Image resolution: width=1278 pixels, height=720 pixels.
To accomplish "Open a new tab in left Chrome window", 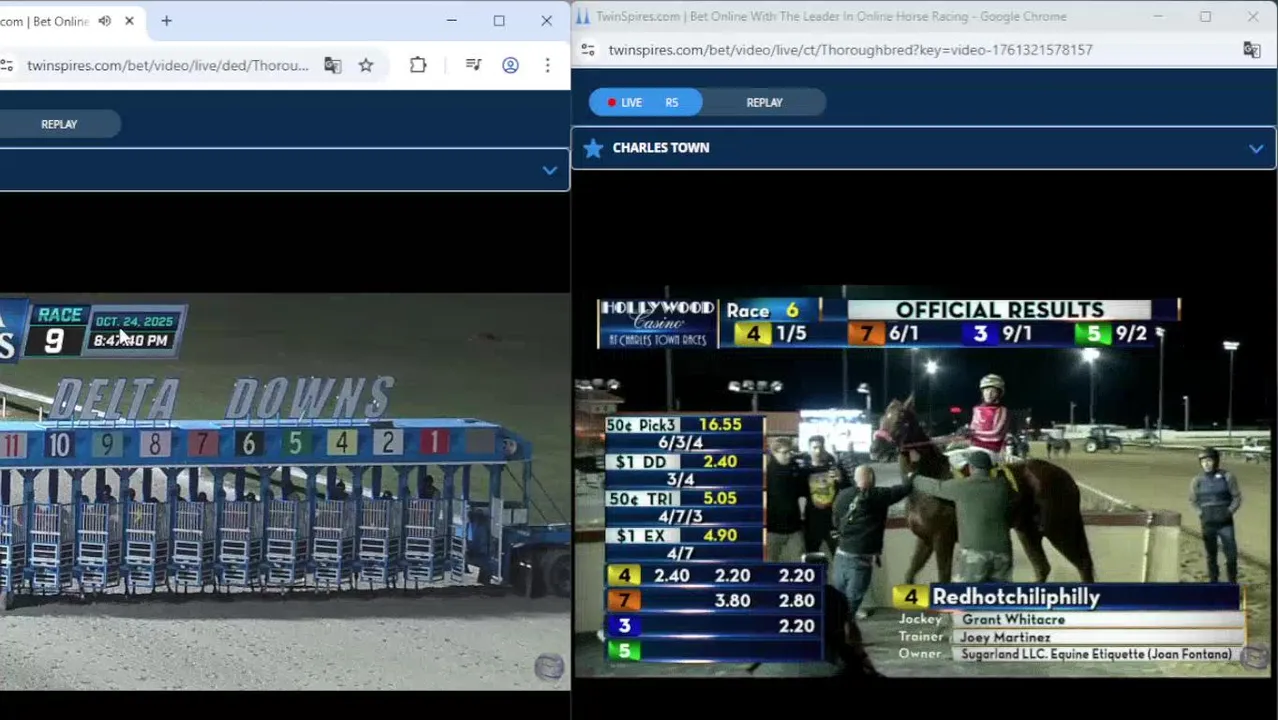I will coord(166,21).
